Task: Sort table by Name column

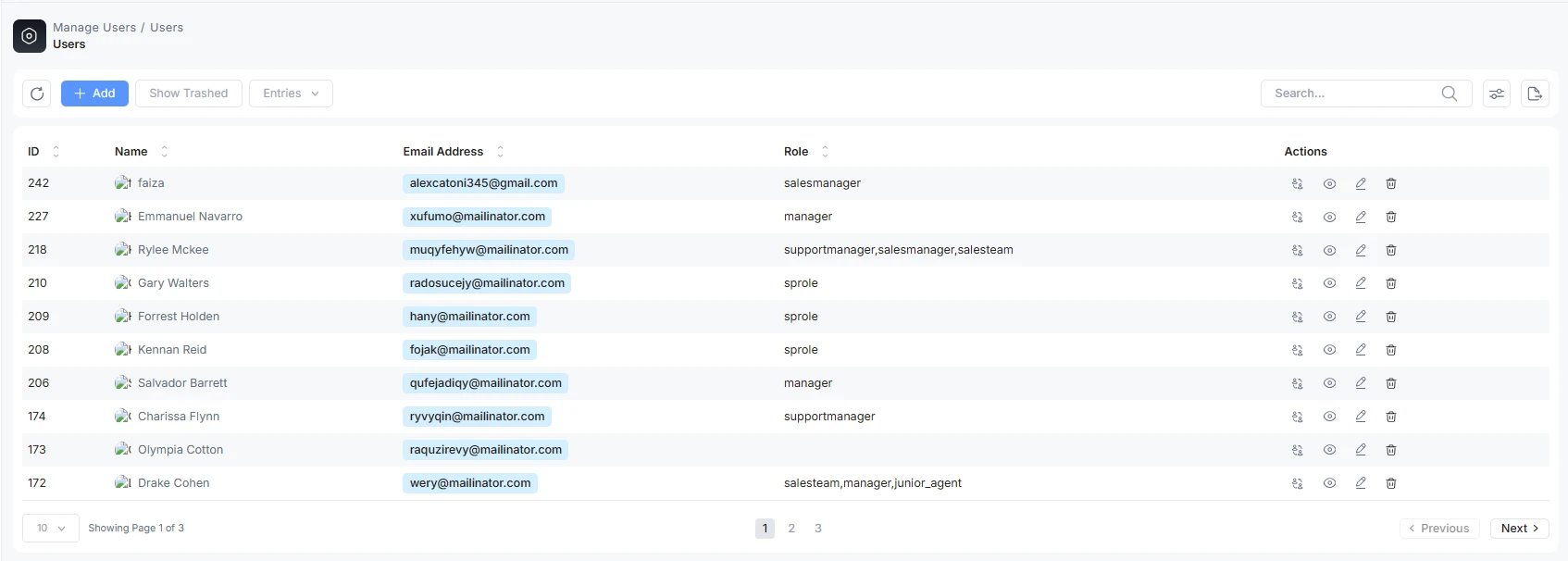Action: pos(164,152)
